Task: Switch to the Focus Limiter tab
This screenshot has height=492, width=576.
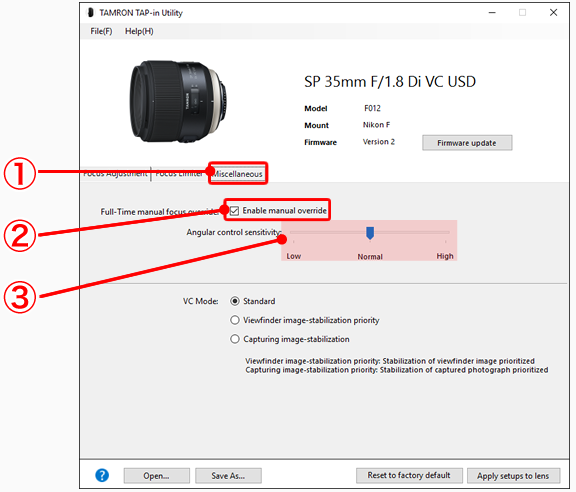Action: [179, 173]
